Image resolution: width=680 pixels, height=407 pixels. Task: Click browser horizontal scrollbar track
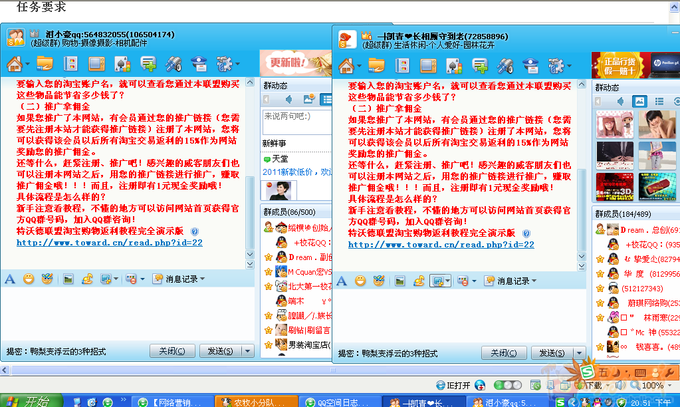coord(334,370)
